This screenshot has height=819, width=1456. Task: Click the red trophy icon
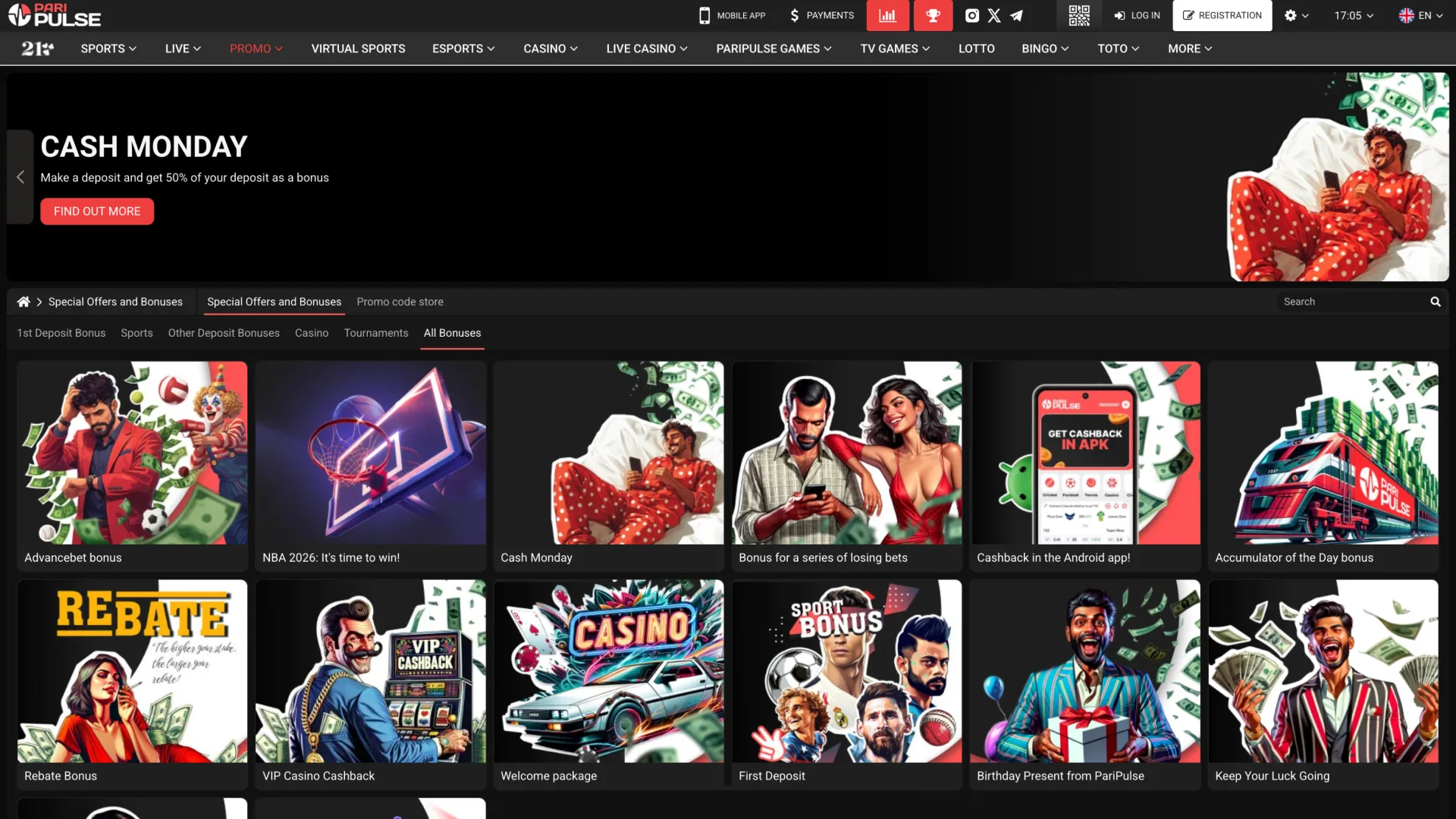pos(933,15)
